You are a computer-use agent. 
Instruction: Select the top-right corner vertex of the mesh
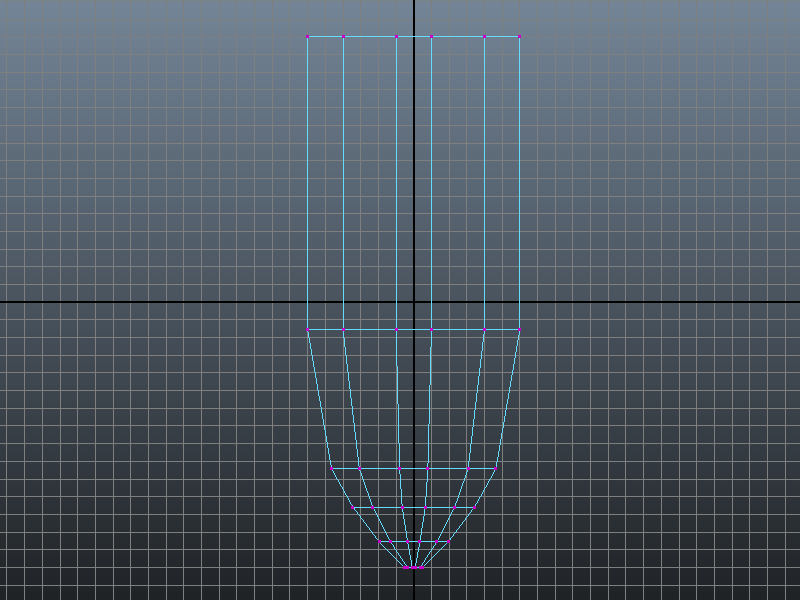[x=519, y=37]
